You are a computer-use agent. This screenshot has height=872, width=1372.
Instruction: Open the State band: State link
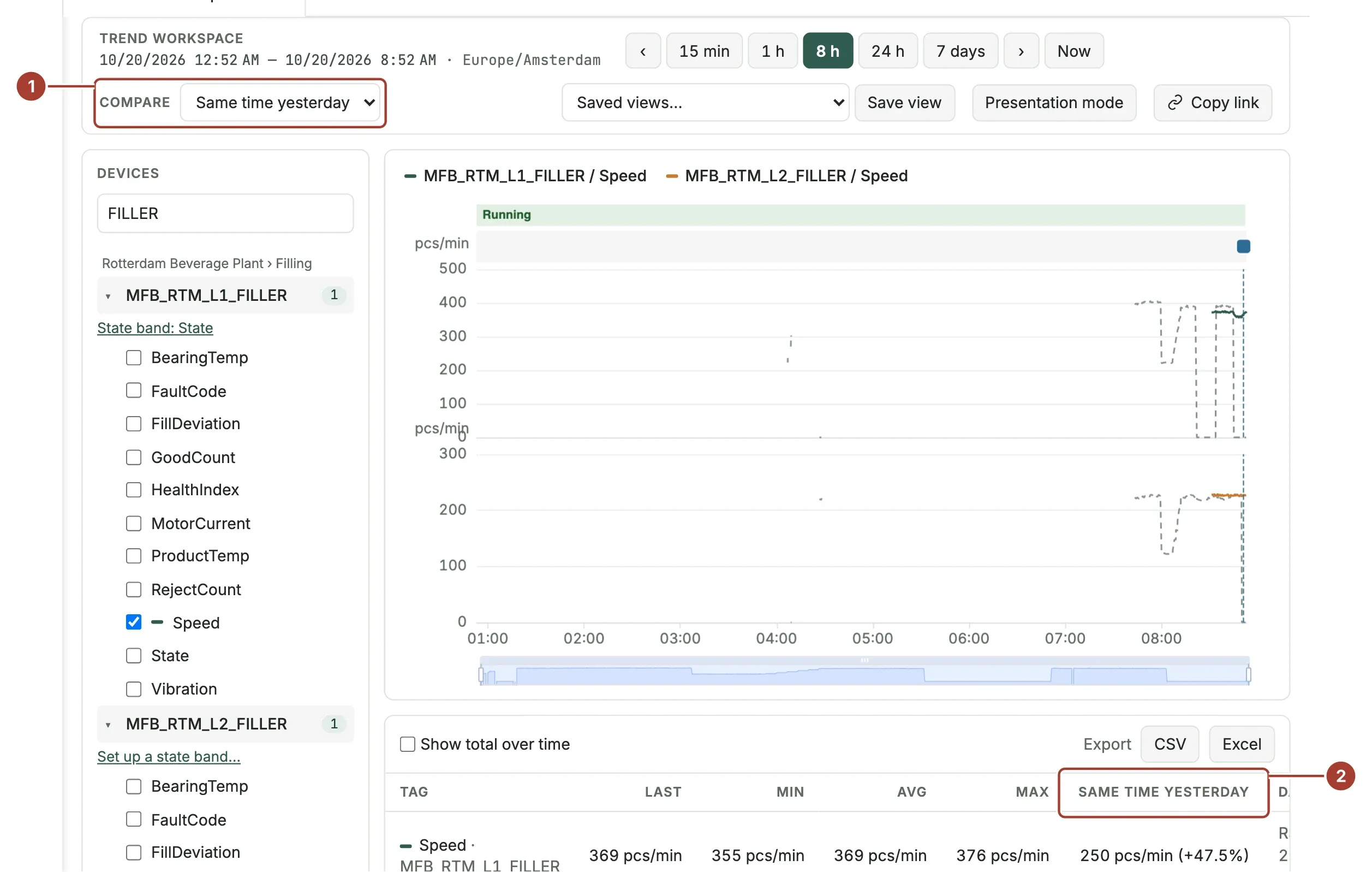coord(155,328)
